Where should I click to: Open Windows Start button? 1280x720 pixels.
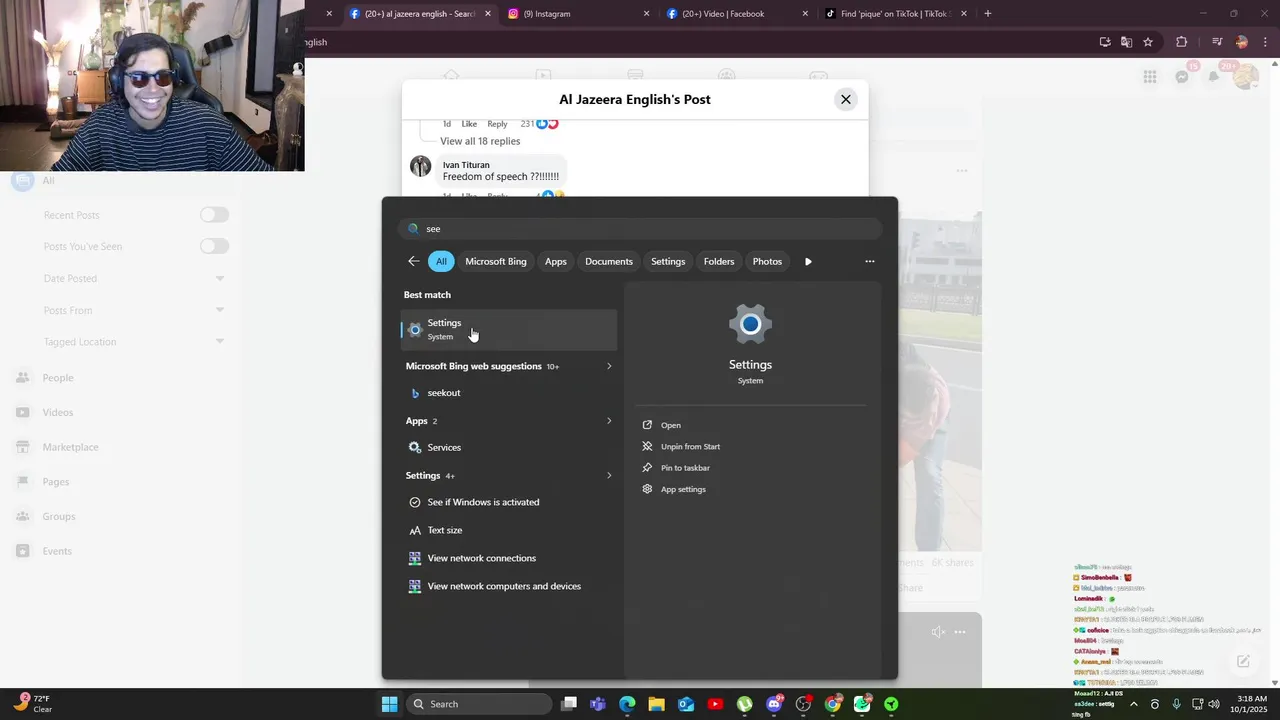[390, 704]
